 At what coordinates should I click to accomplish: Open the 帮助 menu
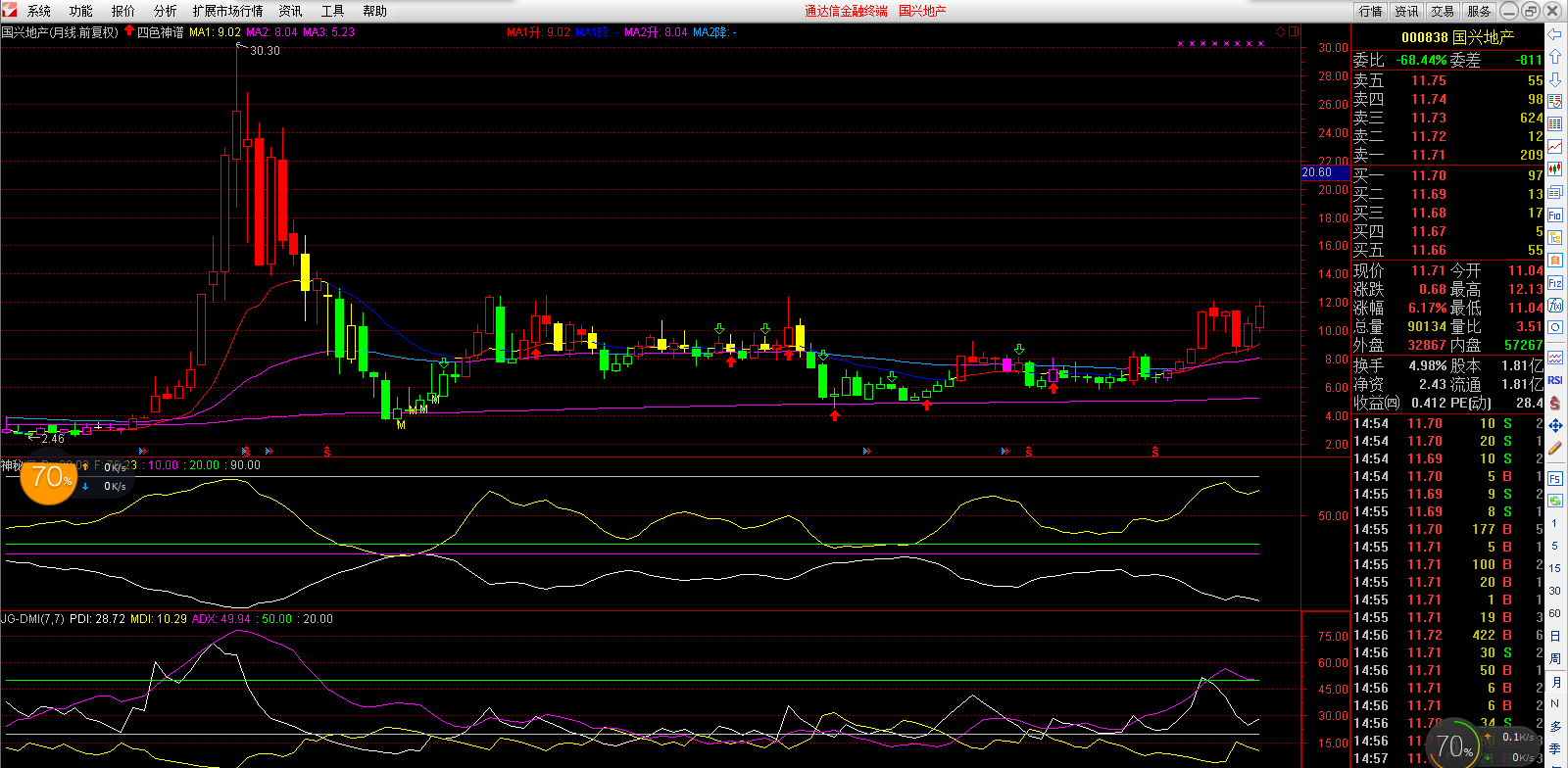tap(375, 11)
